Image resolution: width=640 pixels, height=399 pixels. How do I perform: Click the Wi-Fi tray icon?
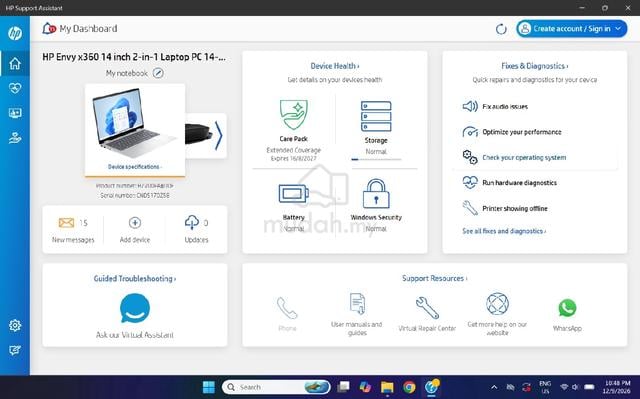564,387
